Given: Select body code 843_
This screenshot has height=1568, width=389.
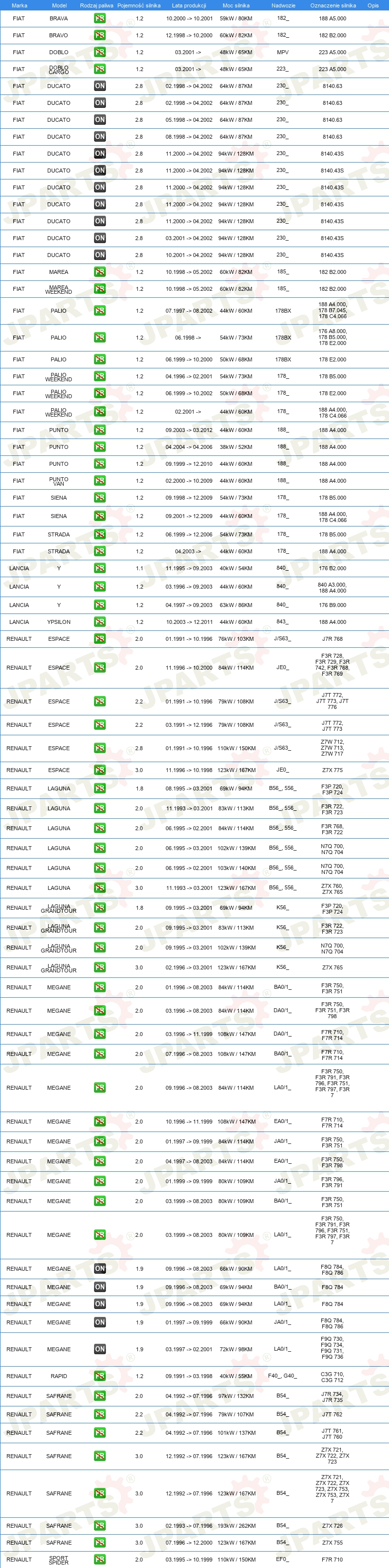Looking at the screenshot, I should pyautogui.click(x=283, y=621).
